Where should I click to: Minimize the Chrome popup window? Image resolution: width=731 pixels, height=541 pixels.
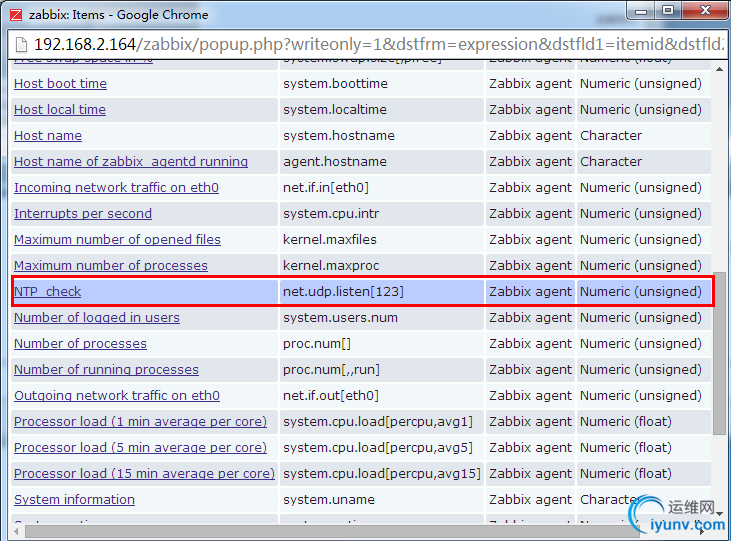click(x=641, y=11)
